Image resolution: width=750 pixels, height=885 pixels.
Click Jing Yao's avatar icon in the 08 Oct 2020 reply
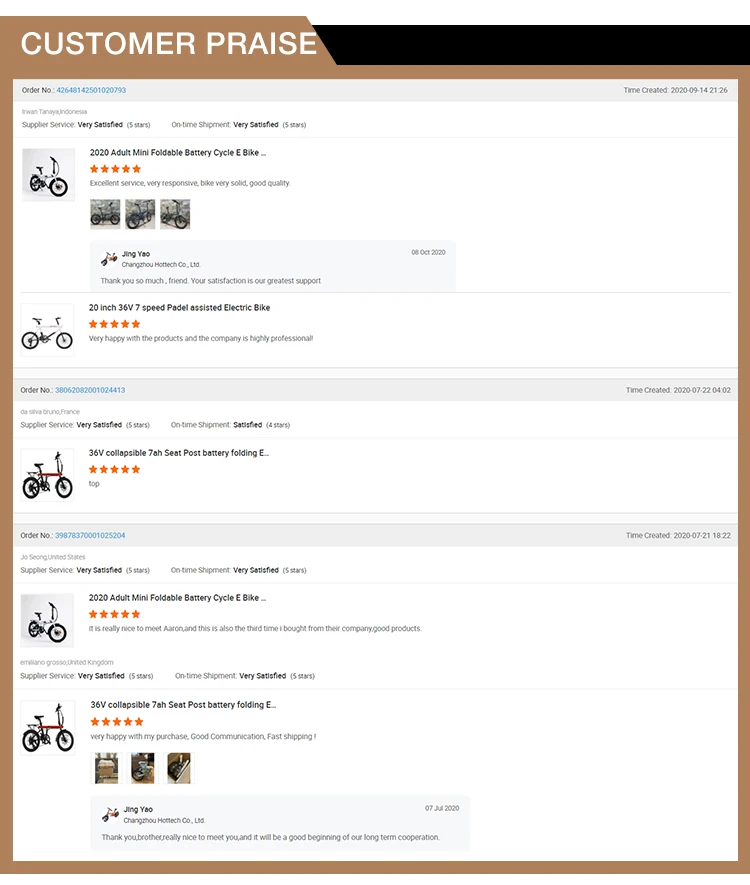(110, 259)
